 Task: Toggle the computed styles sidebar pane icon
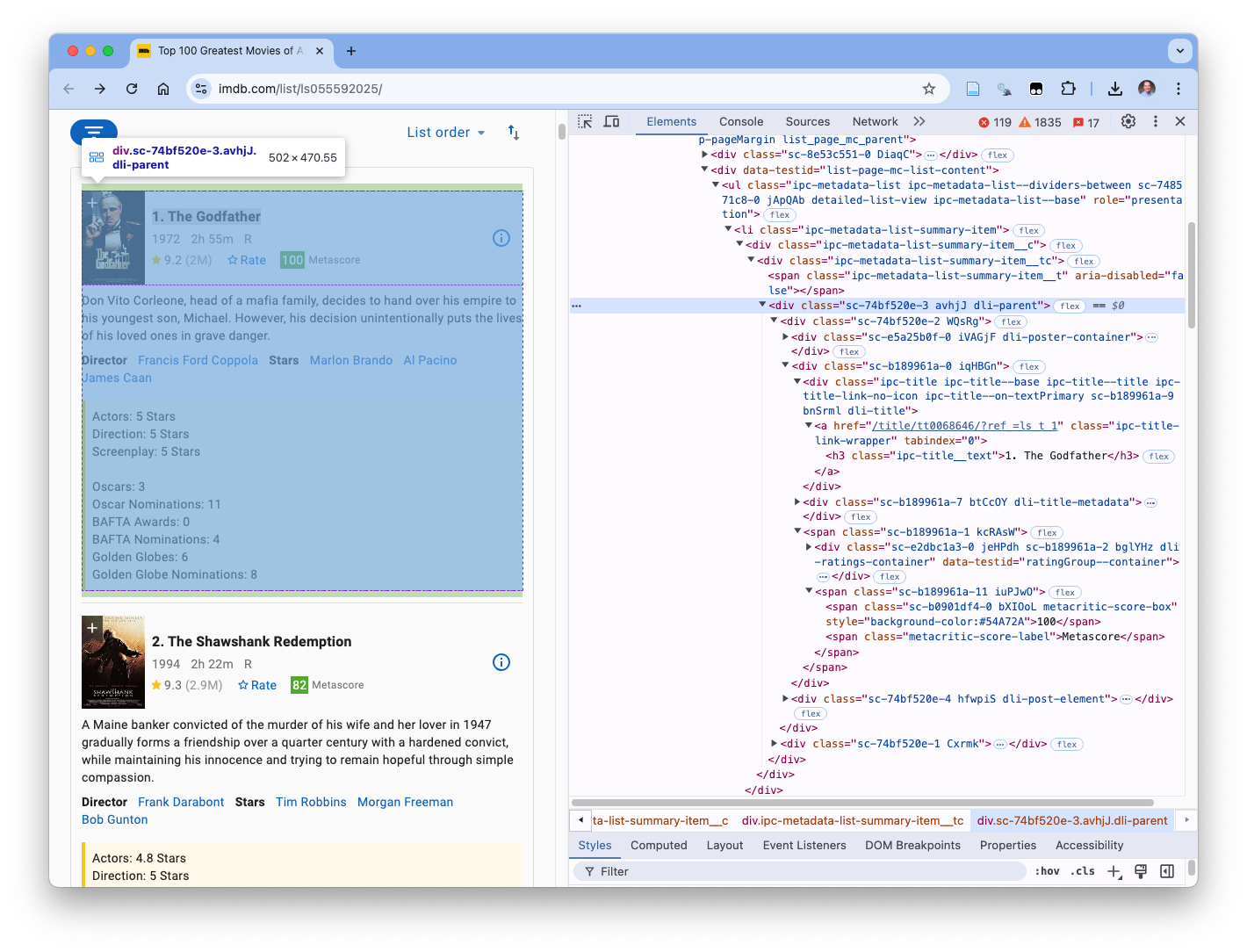[x=1167, y=872]
